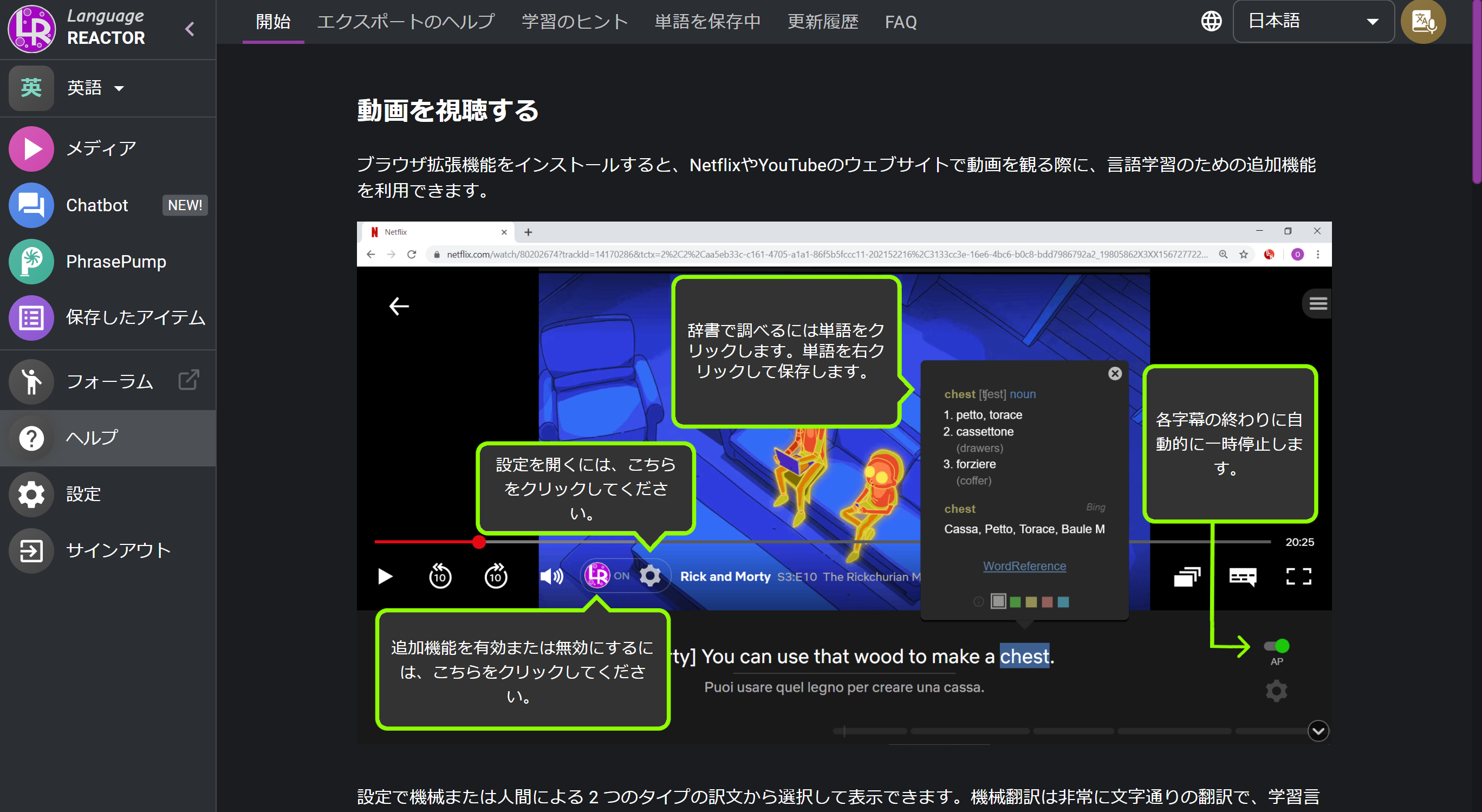
Task: Click the red progress bar knob in the player
Action: coord(479,542)
